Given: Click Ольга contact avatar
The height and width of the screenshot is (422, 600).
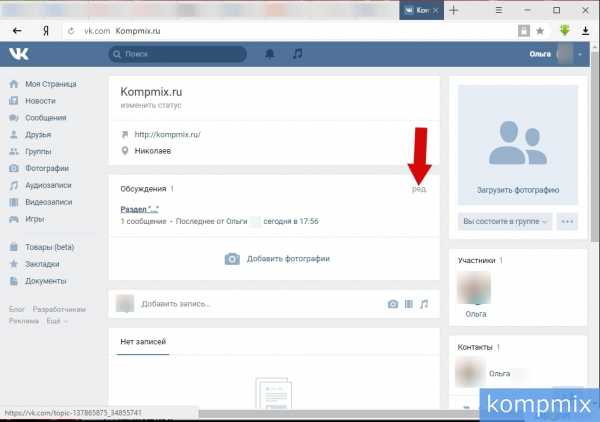Looking at the screenshot, I should click(470, 372).
